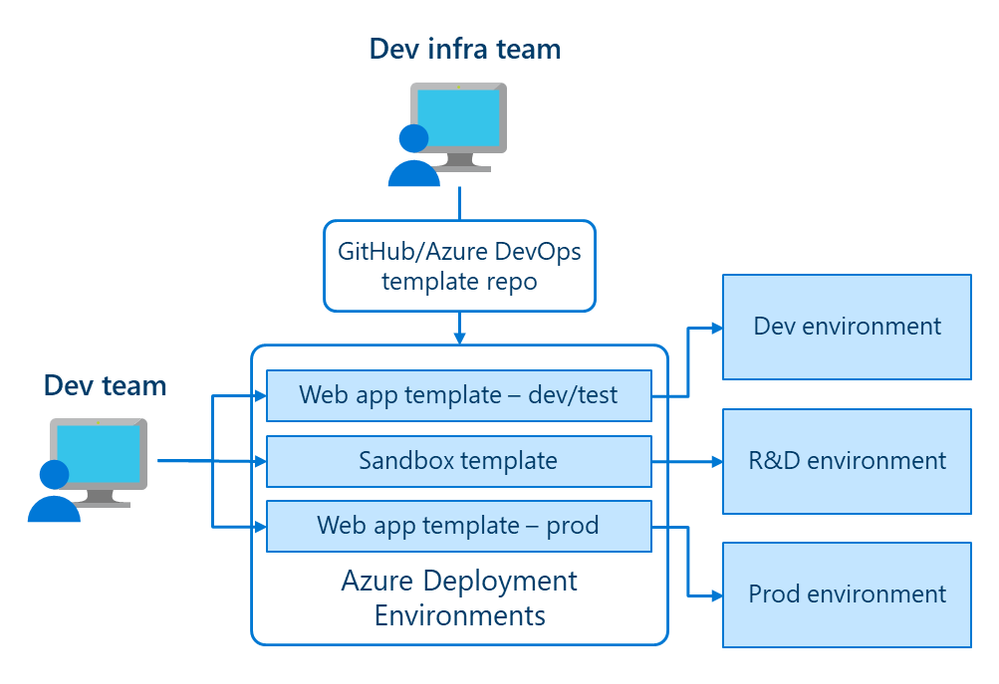Click the Prod environment box
This screenshot has width=999, height=684.
click(x=847, y=595)
